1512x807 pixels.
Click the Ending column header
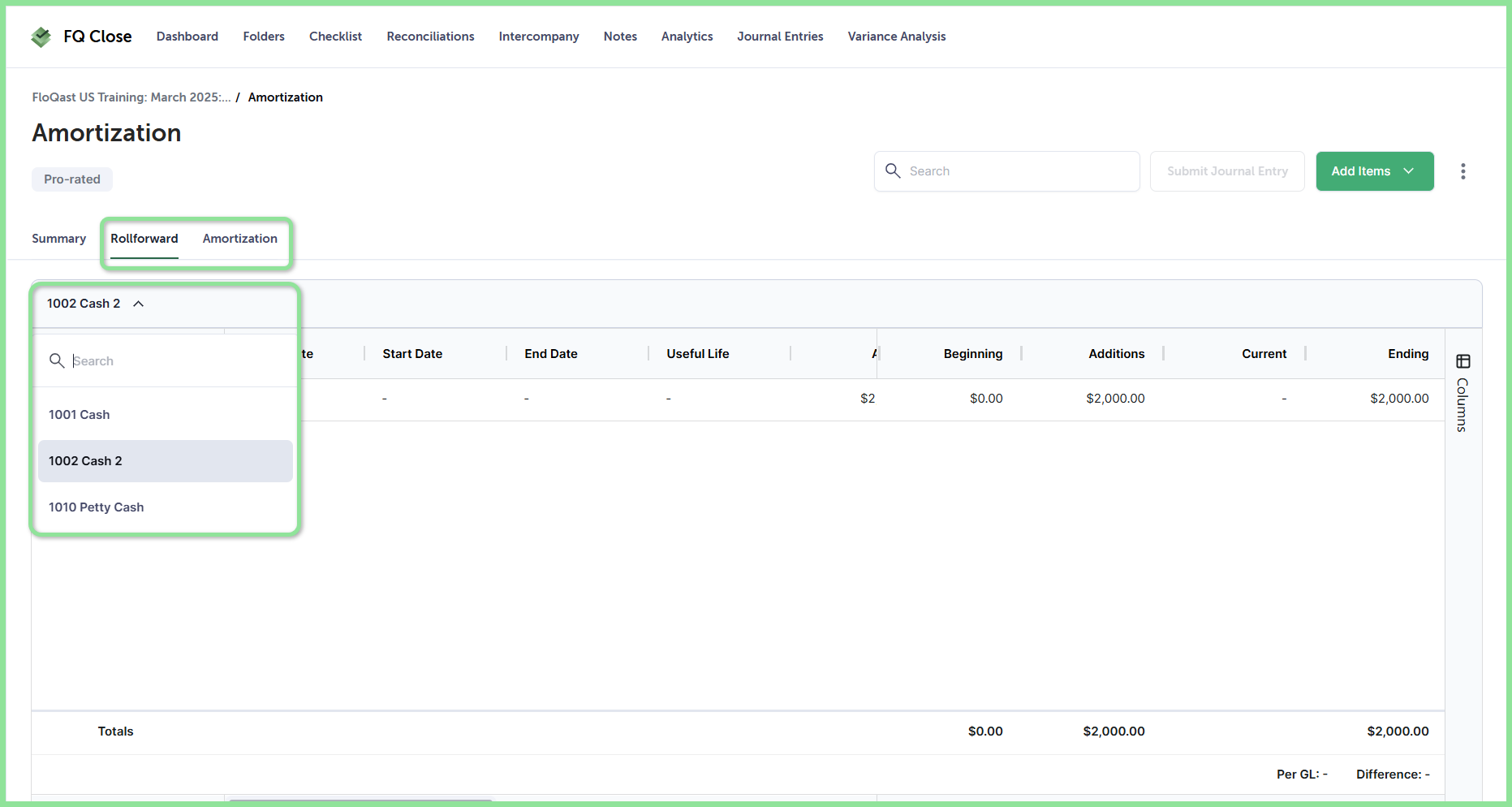[x=1408, y=354]
